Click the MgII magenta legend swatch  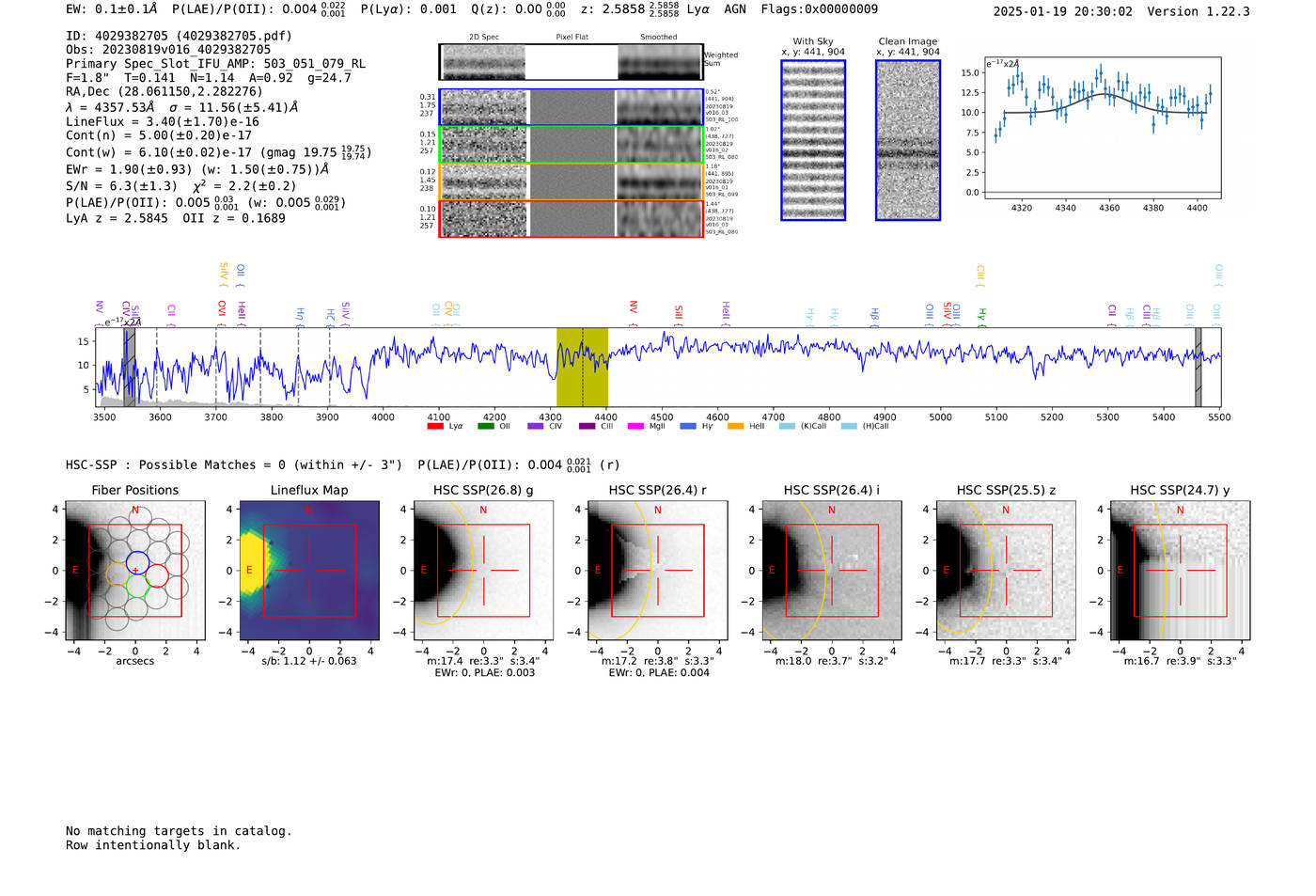coord(636,427)
